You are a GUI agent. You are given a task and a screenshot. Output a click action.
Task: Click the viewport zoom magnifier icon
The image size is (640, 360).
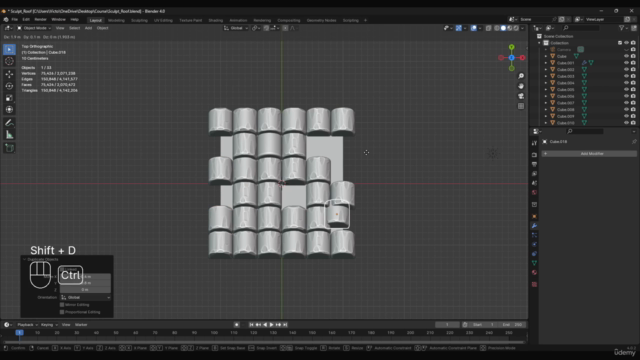pos(521,76)
